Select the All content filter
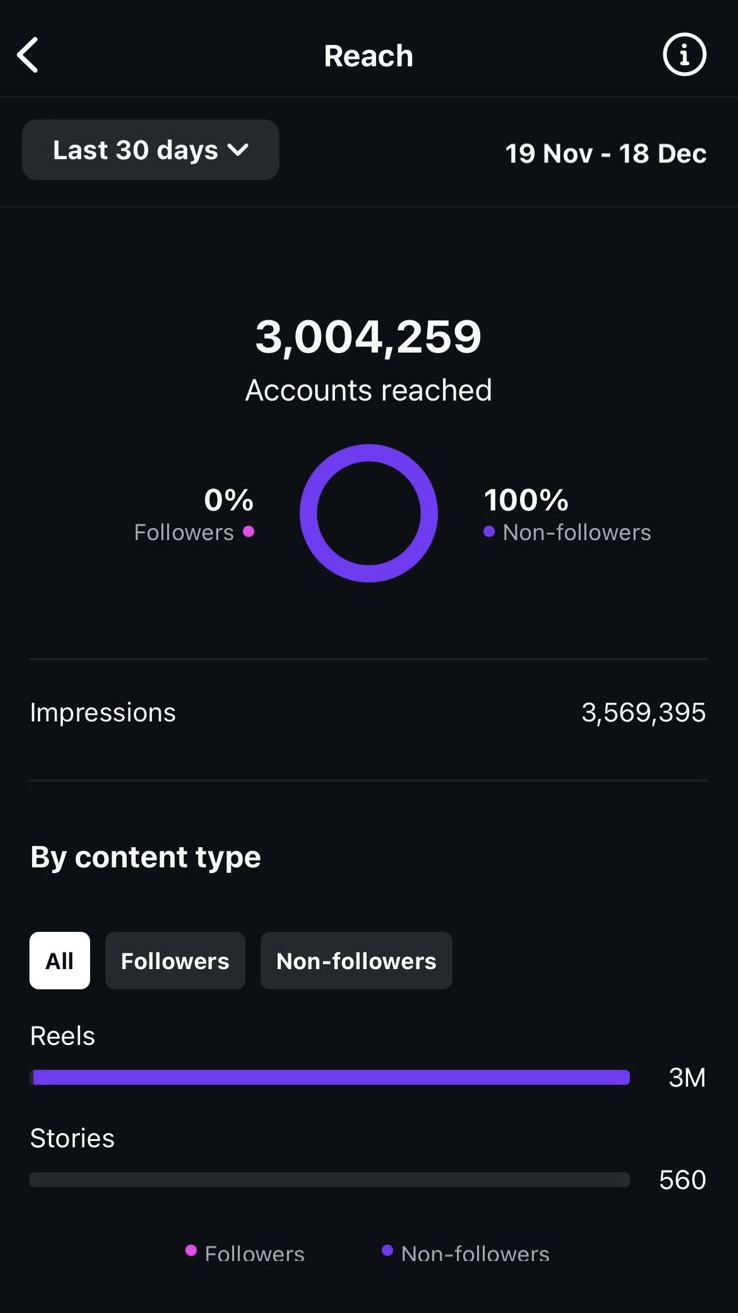The height and width of the screenshot is (1313, 738). point(60,961)
